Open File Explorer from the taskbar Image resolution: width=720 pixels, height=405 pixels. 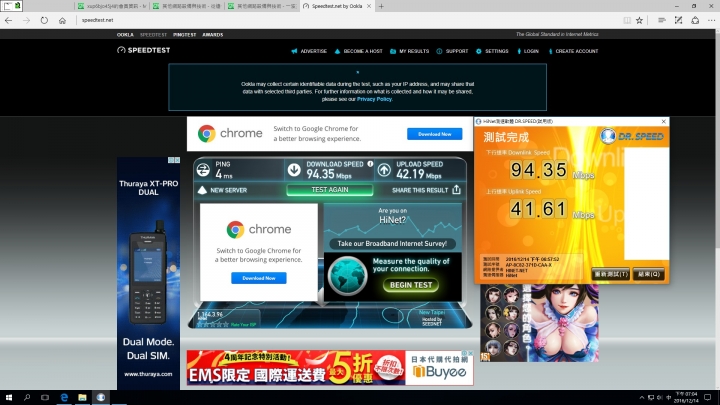tap(82, 398)
